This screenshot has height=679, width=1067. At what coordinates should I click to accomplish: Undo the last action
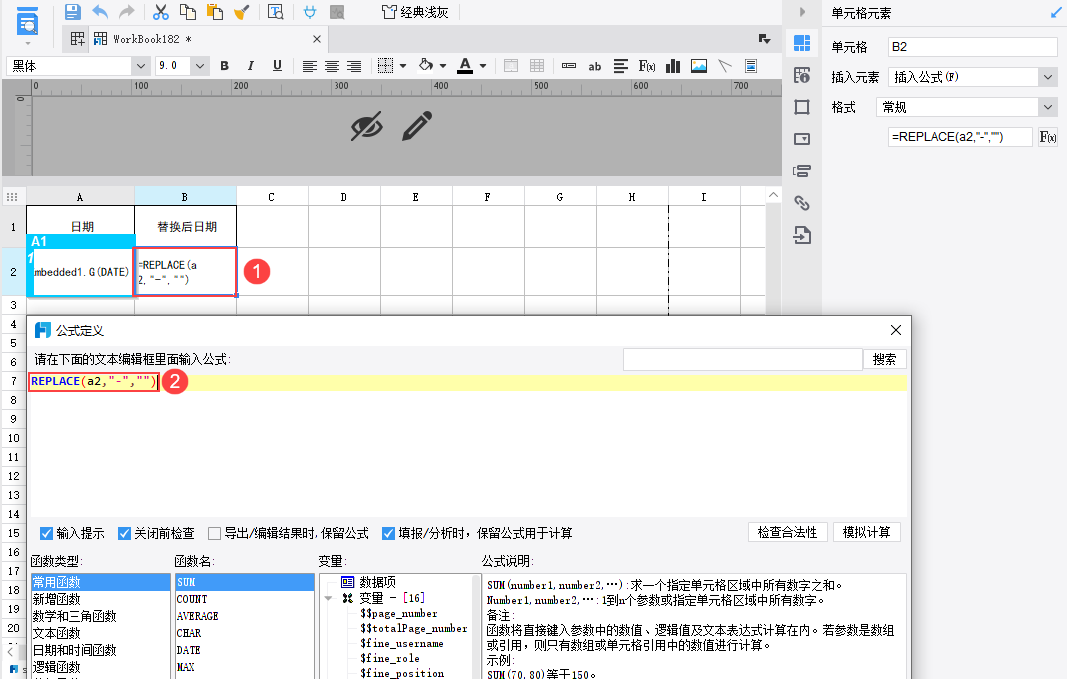point(100,12)
